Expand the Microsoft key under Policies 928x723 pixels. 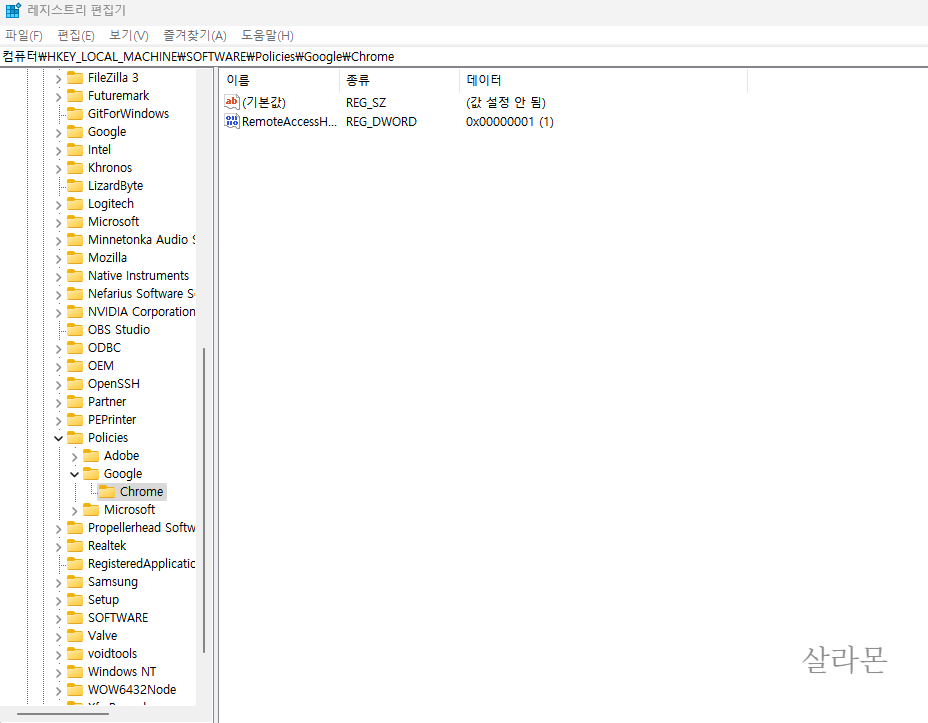point(74,511)
